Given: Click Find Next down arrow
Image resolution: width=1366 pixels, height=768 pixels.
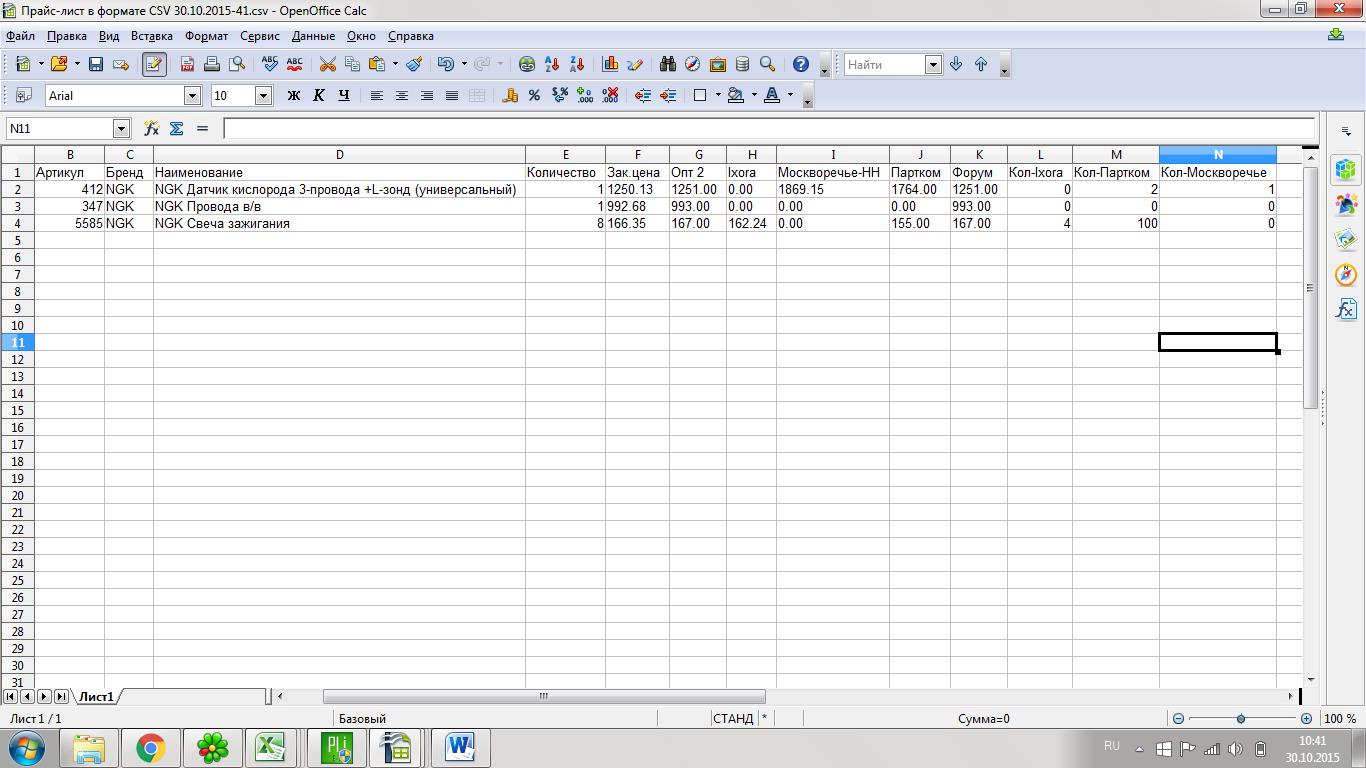Looking at the screenshot, I should pyautogui.click(x=956, y=64).
